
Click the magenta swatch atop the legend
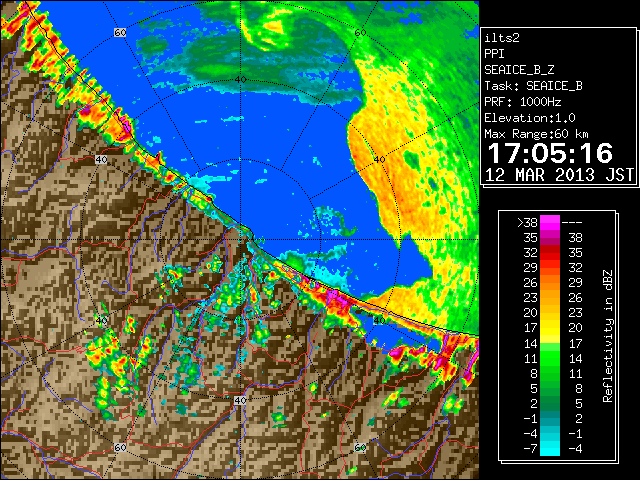pos(550,223)
